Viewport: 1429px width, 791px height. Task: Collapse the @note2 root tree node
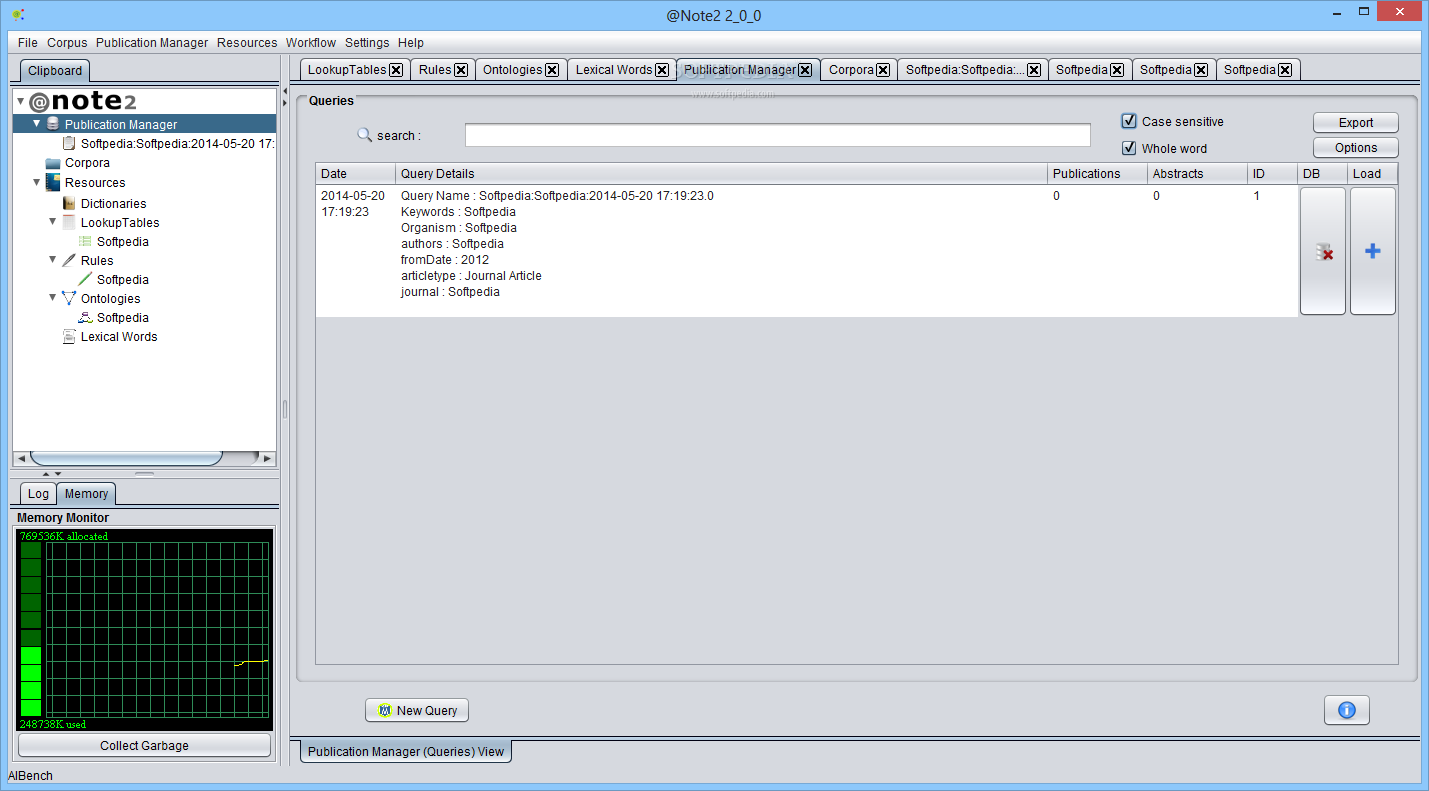[21, 102]
